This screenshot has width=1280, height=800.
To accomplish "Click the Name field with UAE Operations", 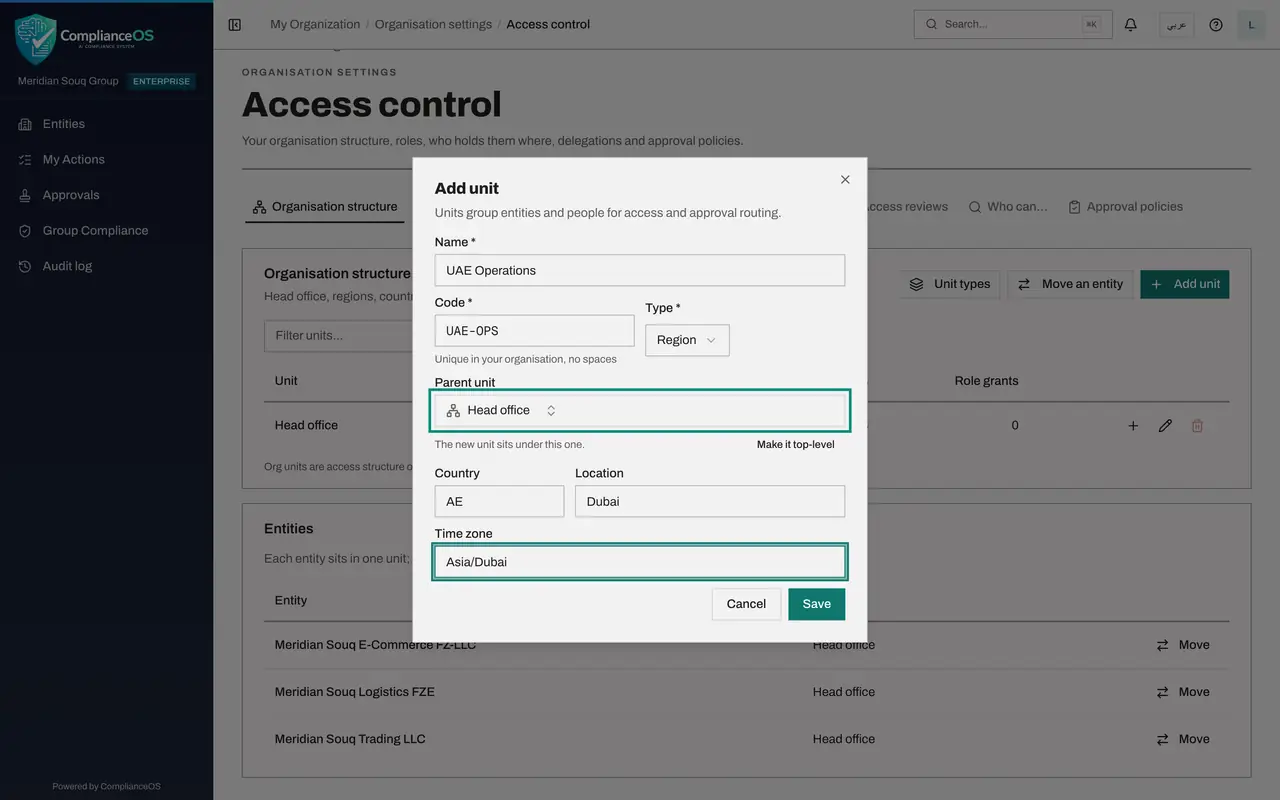I will [x=640, y=270].
